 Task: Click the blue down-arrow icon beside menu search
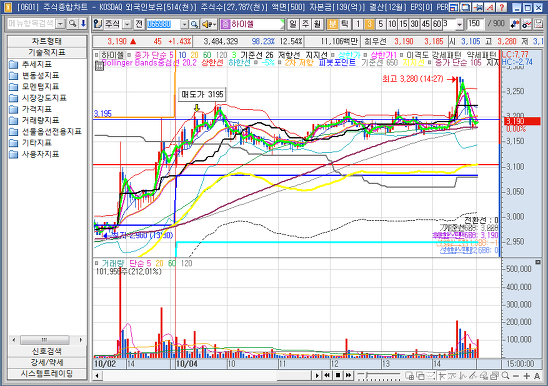point(83,24)
